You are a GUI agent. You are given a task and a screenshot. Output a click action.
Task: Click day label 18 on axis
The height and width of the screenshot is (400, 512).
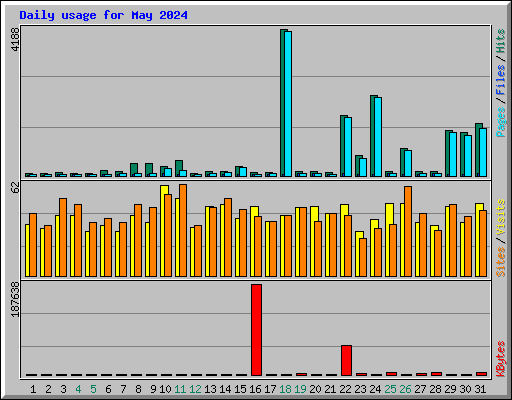click(x=285, y=389)
